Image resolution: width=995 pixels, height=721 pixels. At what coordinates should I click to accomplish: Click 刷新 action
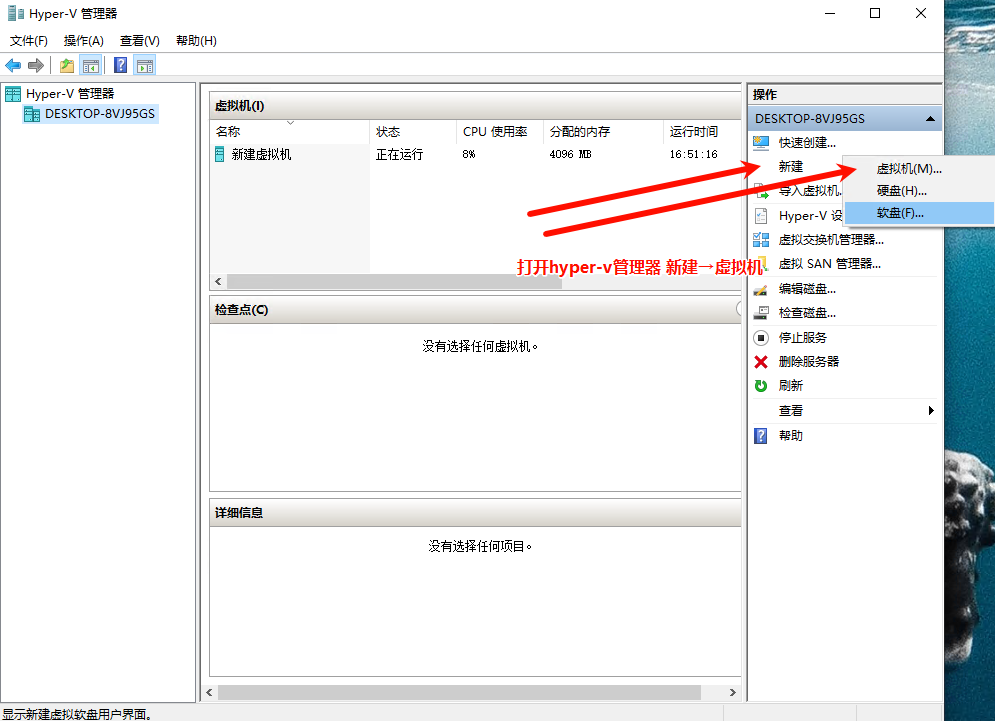pyautogui.click(x=791, y=386)
